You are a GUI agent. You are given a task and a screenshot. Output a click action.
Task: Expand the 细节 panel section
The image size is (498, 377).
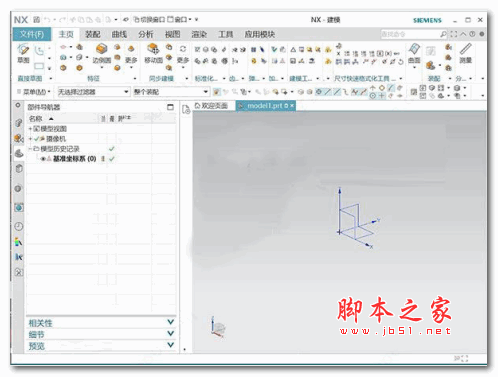[101, 334]
